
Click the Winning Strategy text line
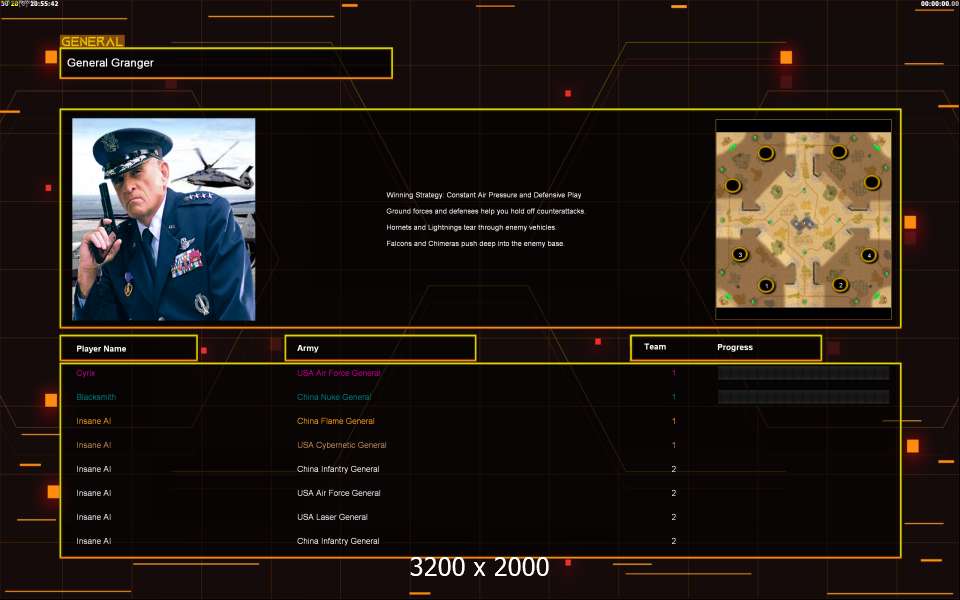484,195
